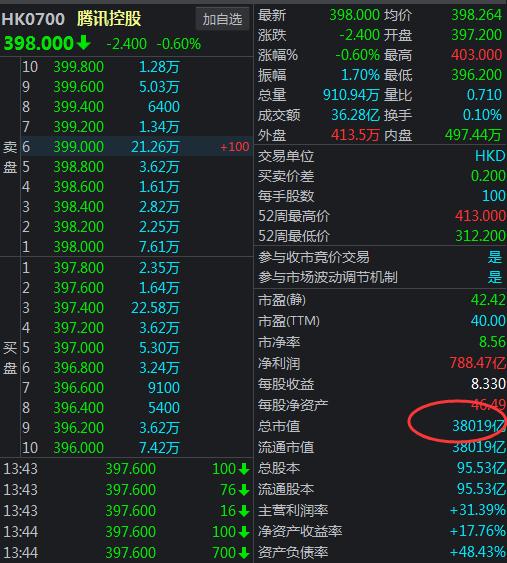
Task: Click buy level 4 price 397.200
Action: tap(79, 328)
